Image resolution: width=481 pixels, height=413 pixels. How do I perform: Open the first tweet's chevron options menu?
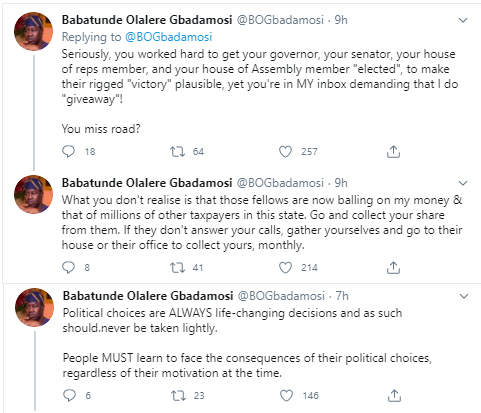click(x=463, y=20)
